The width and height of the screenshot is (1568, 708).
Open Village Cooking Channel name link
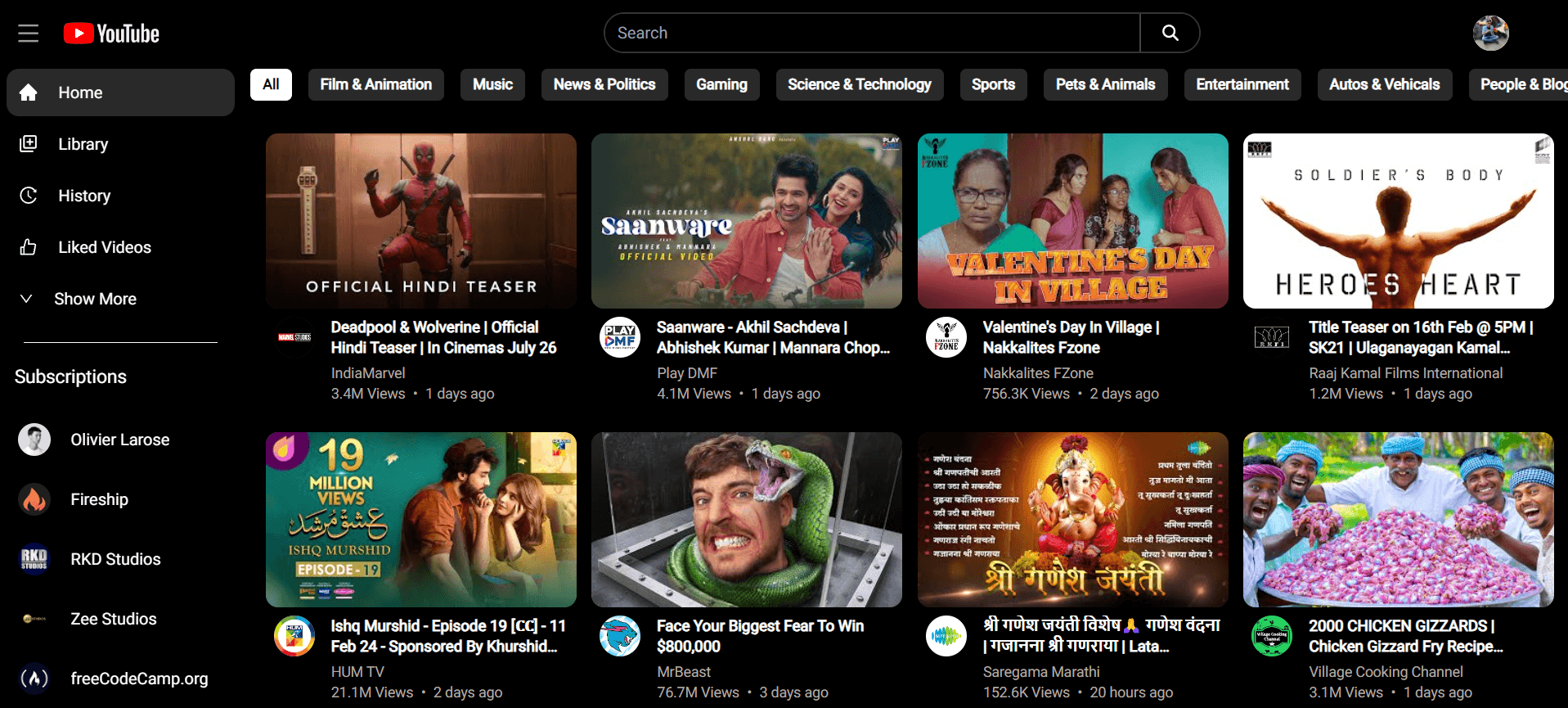[x=1386, y=672]
